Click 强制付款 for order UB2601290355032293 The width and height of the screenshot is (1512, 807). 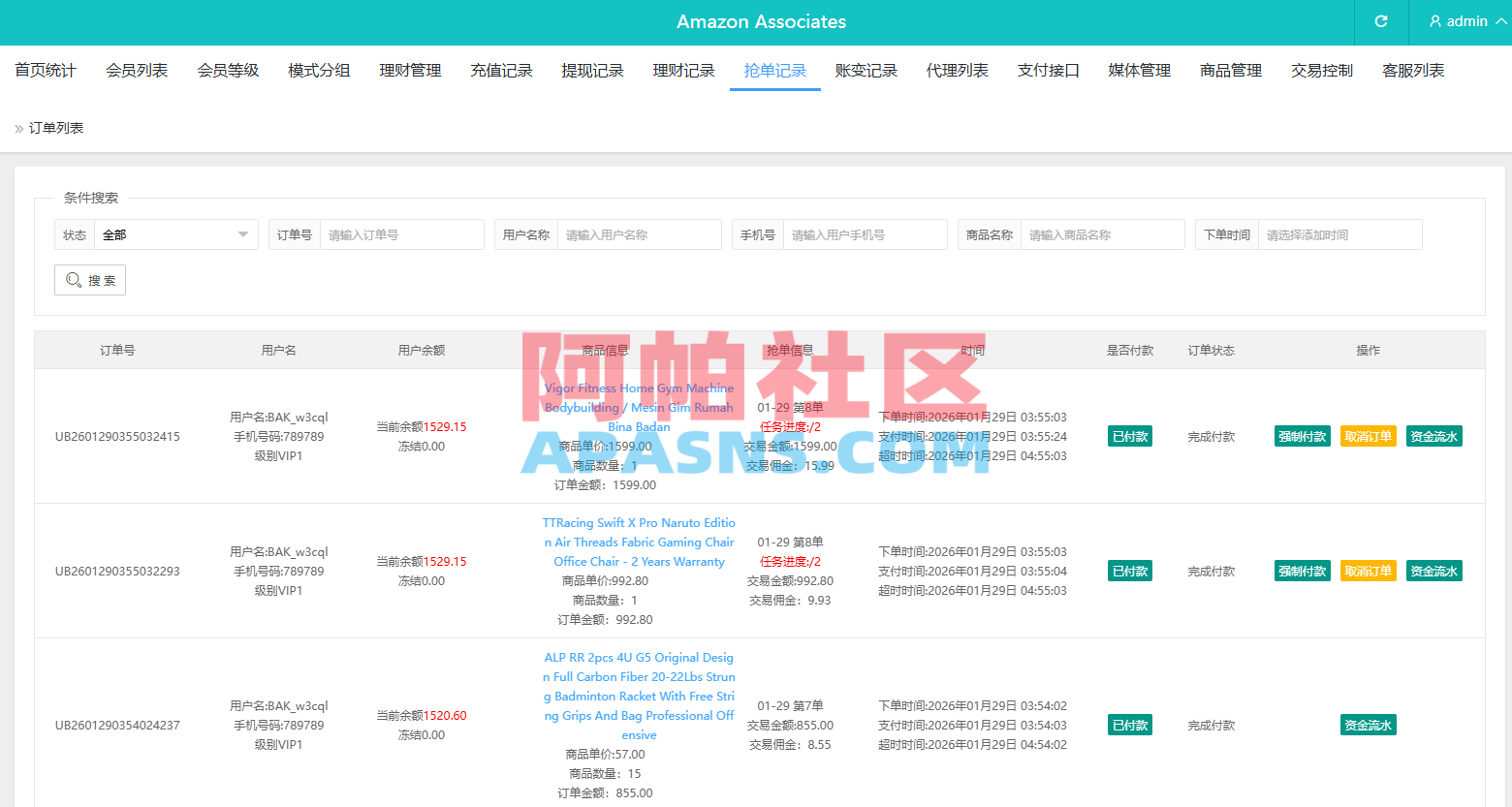tap(1302, 571)
